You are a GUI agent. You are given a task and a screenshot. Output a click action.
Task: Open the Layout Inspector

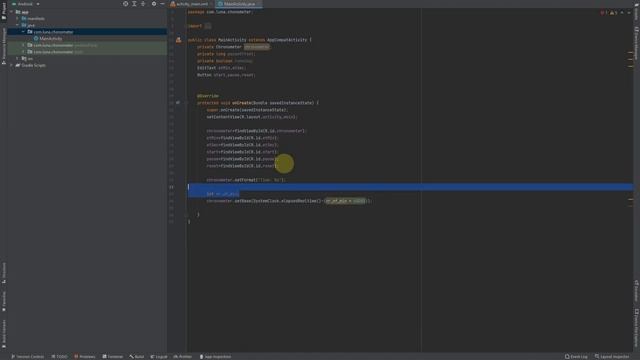click(612, 356)
